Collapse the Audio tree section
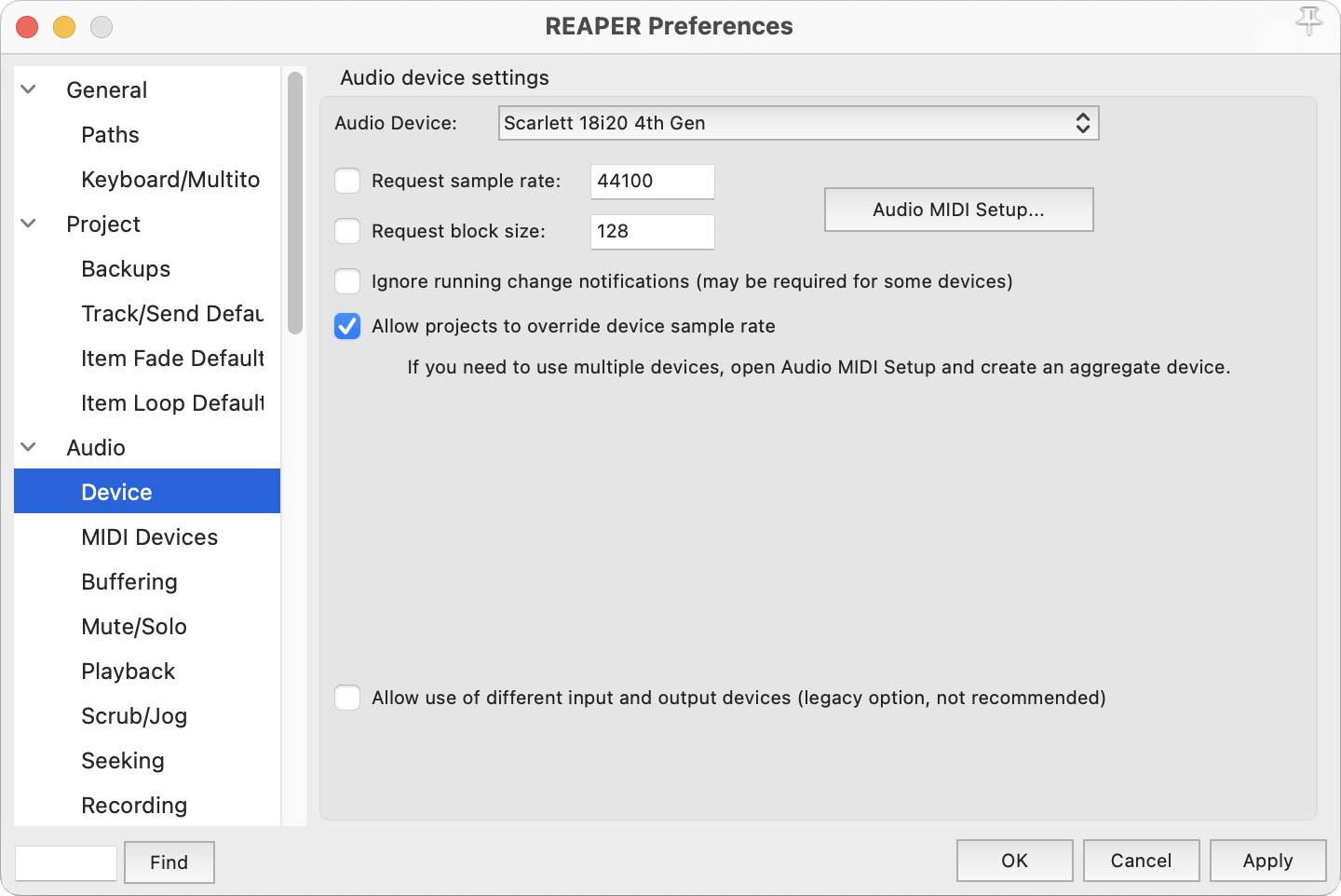Screen dimensions: 1341x896 pyautogui.click(x=29, y=447)
